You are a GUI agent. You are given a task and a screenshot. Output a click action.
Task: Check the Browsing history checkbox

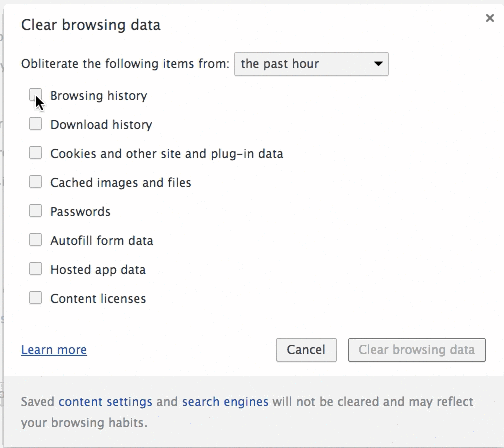(35, 95)
